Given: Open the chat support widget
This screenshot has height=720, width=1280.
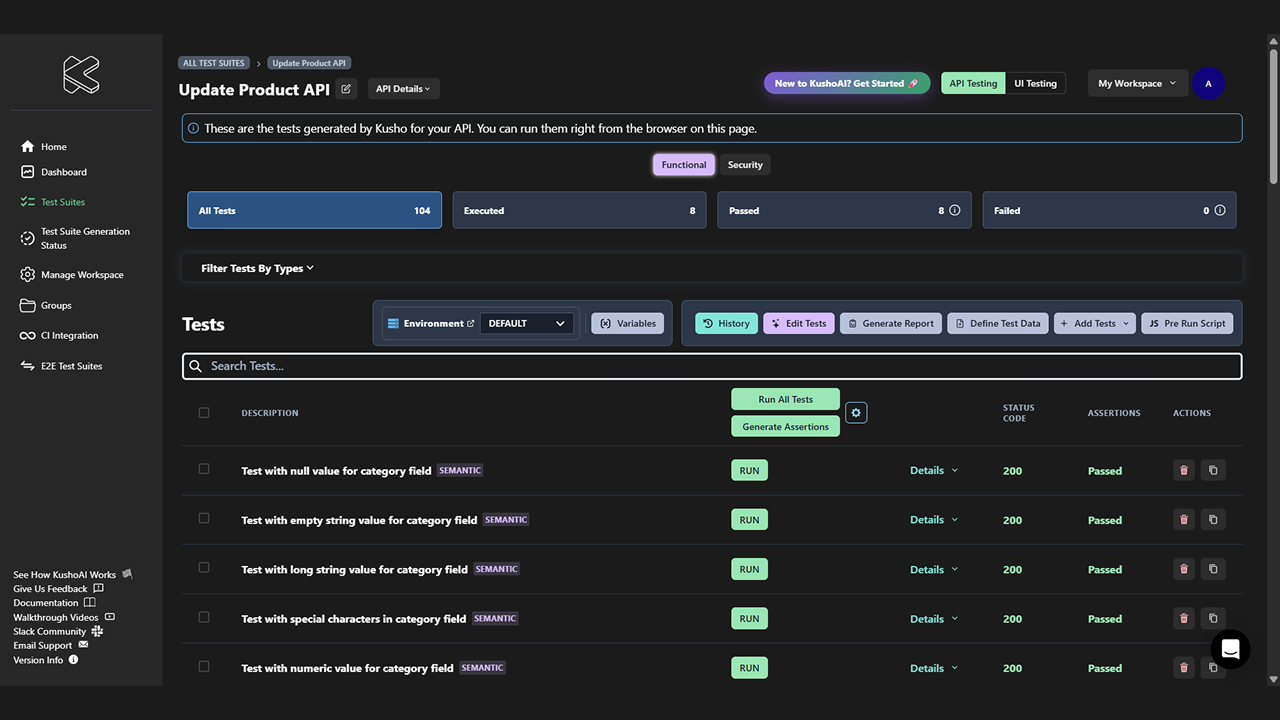Looking at the screenshot, I should click(1230, 650).
